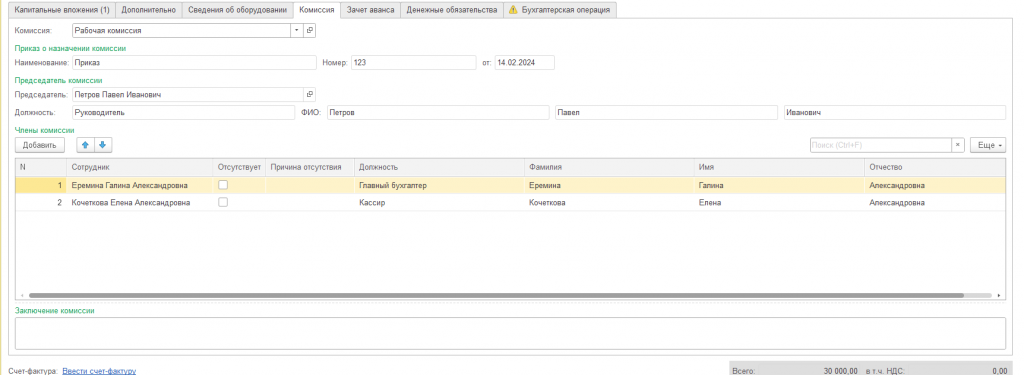This screenshot has height=375, width=1024.
Task: Click row number 1 cell
Action: click(x=40, y=186)
